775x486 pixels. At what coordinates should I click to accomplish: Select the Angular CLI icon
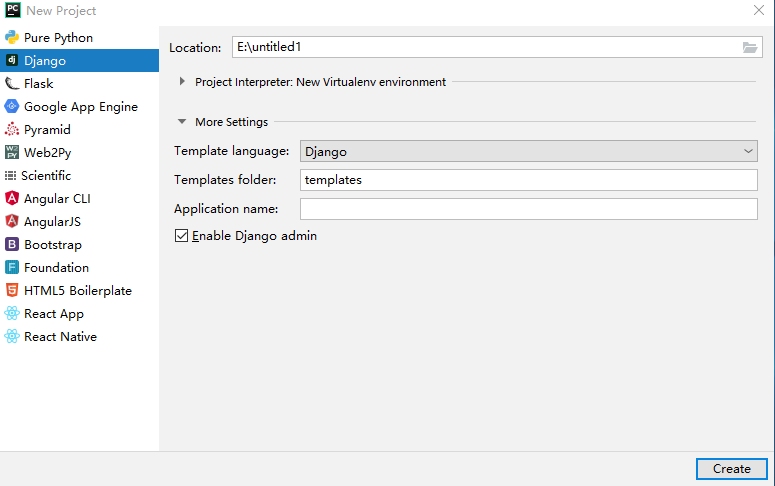coord(12,198)
